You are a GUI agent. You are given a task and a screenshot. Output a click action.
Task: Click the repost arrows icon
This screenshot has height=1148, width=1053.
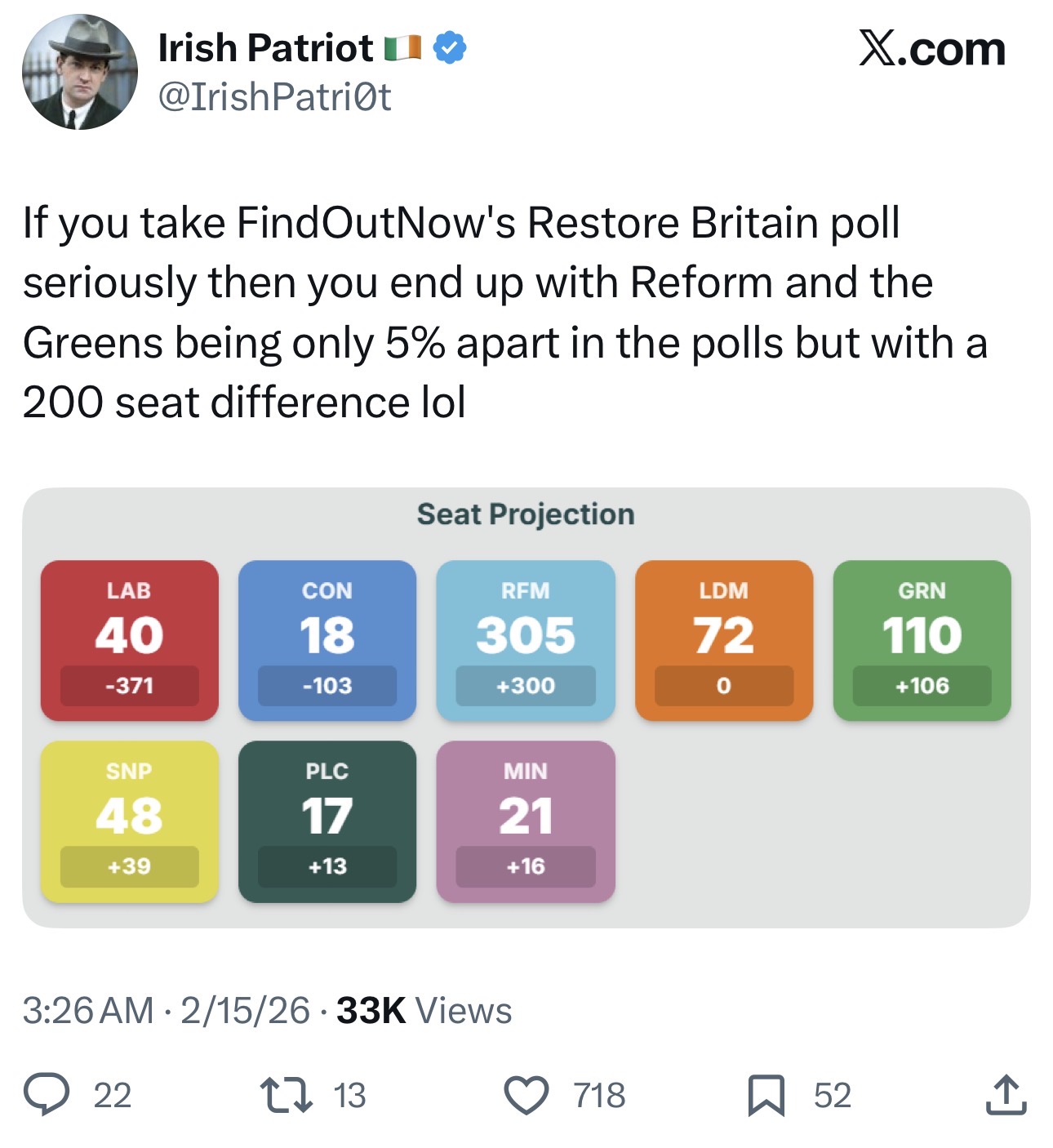(x=286, y=1095)
